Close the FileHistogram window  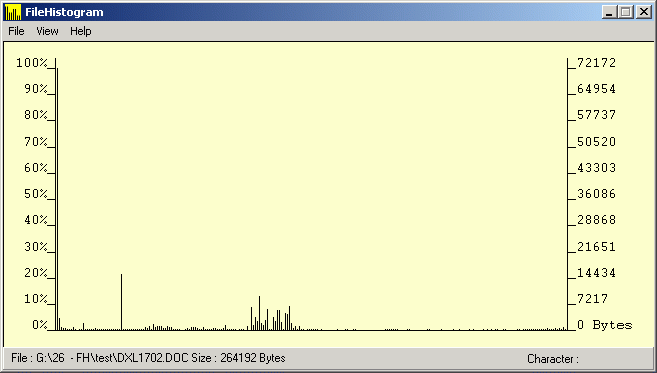[643, 12]
